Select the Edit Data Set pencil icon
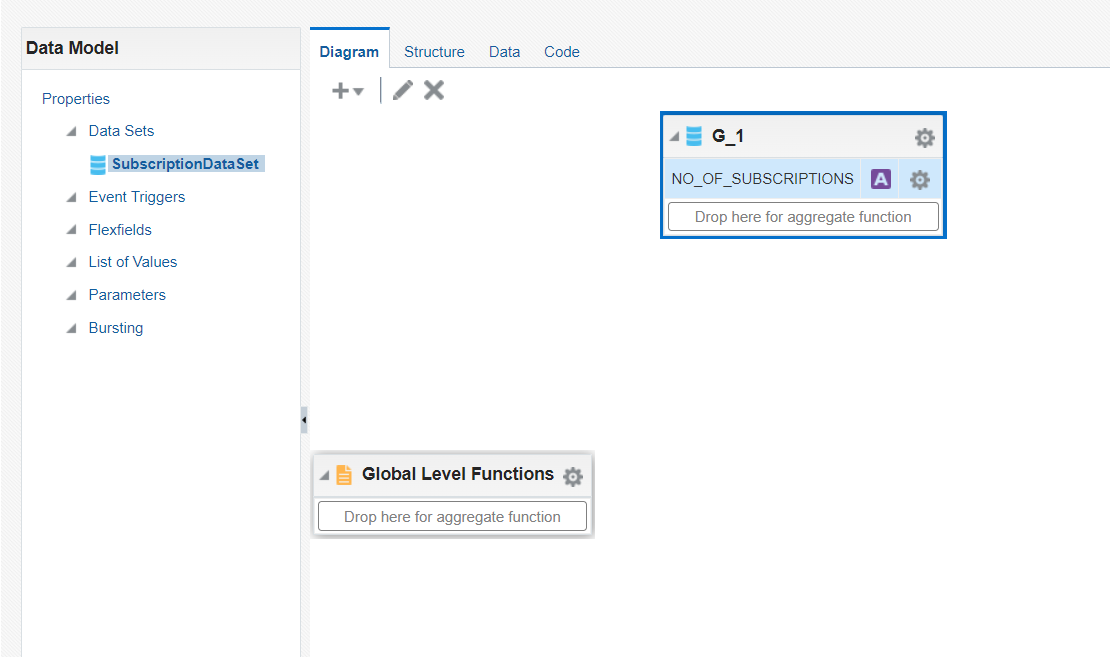Screen dimensions: 1110x657 click(402, 90)
